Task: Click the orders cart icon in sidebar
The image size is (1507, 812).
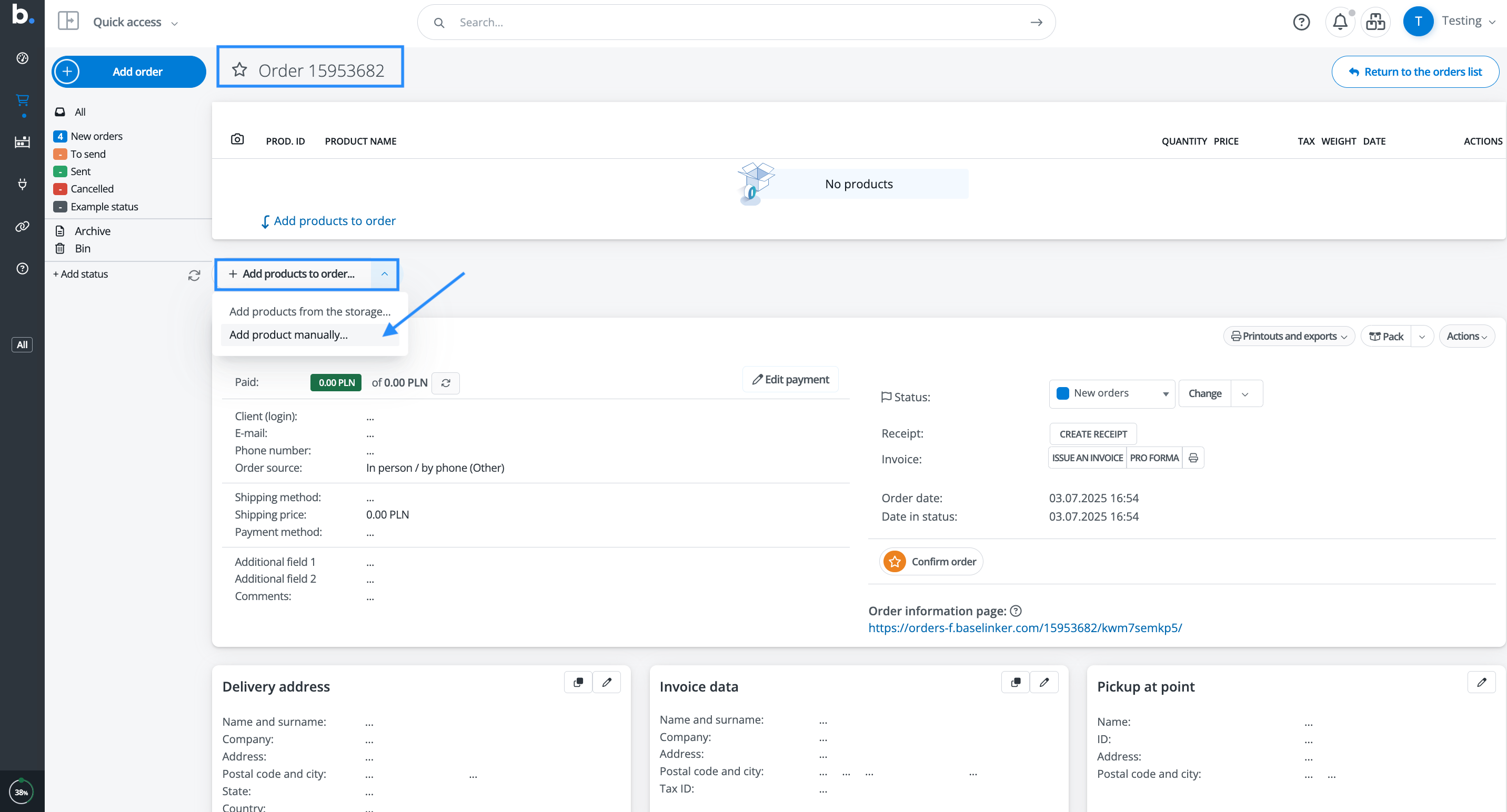Action: [22, 100]
